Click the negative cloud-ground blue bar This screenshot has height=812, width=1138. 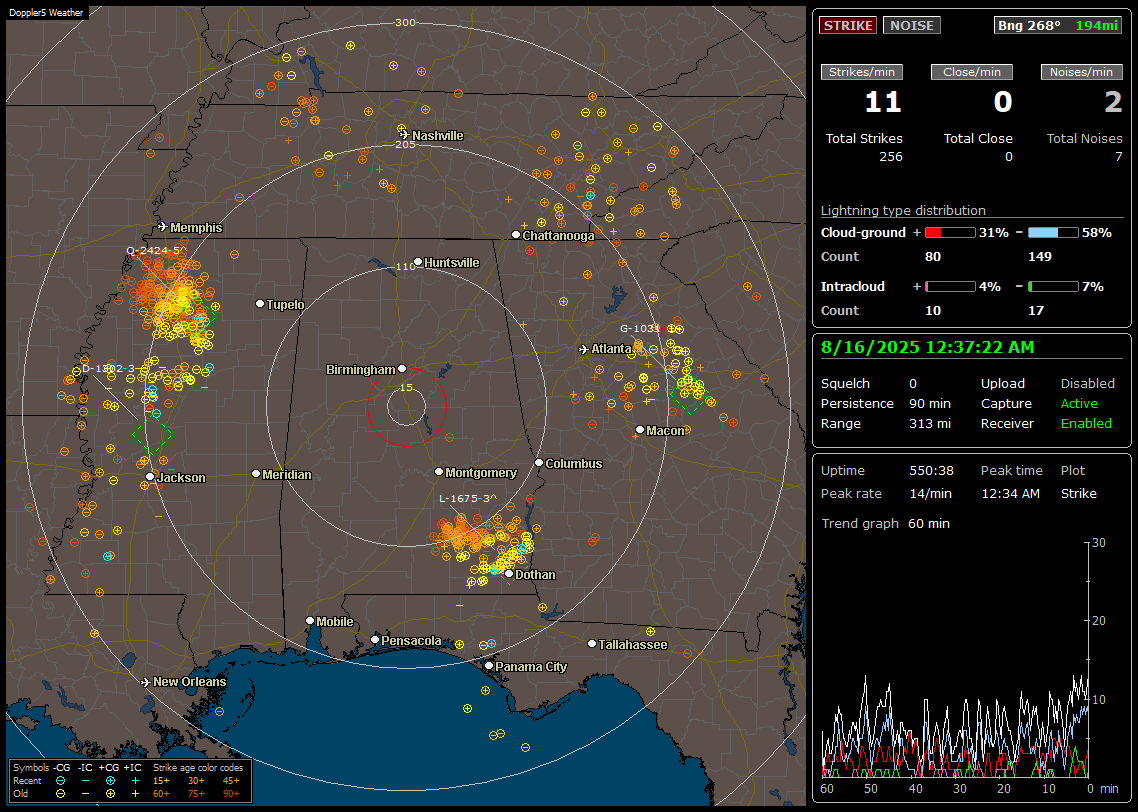click(x=1053, y=233)
